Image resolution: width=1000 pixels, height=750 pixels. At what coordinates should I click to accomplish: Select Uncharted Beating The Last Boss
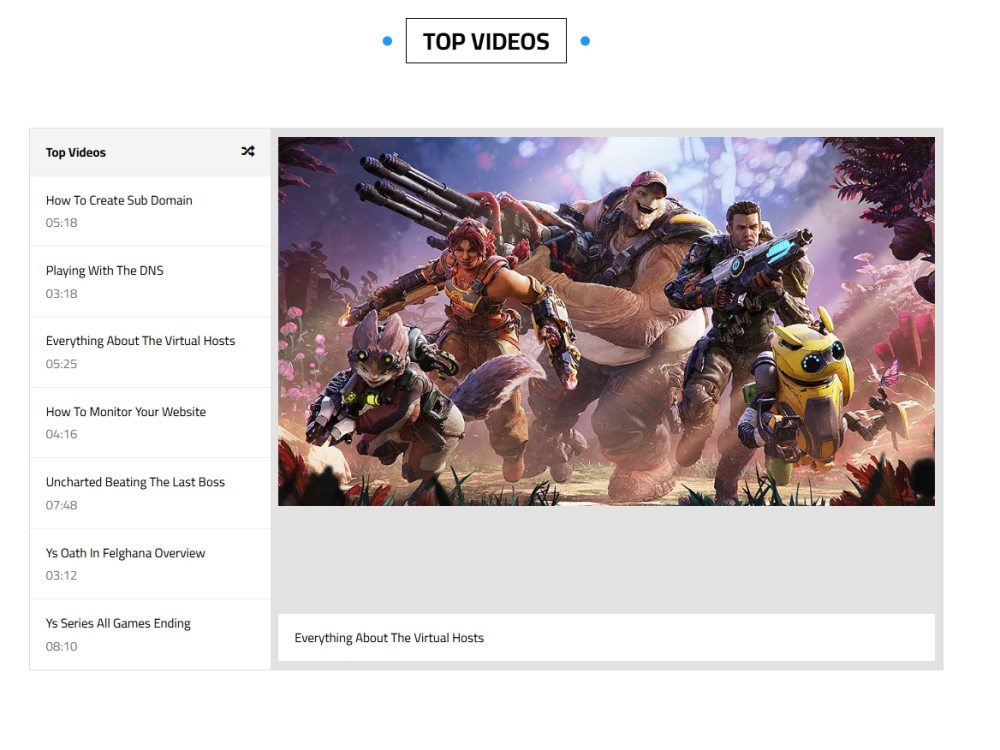(x=150, y=493)
